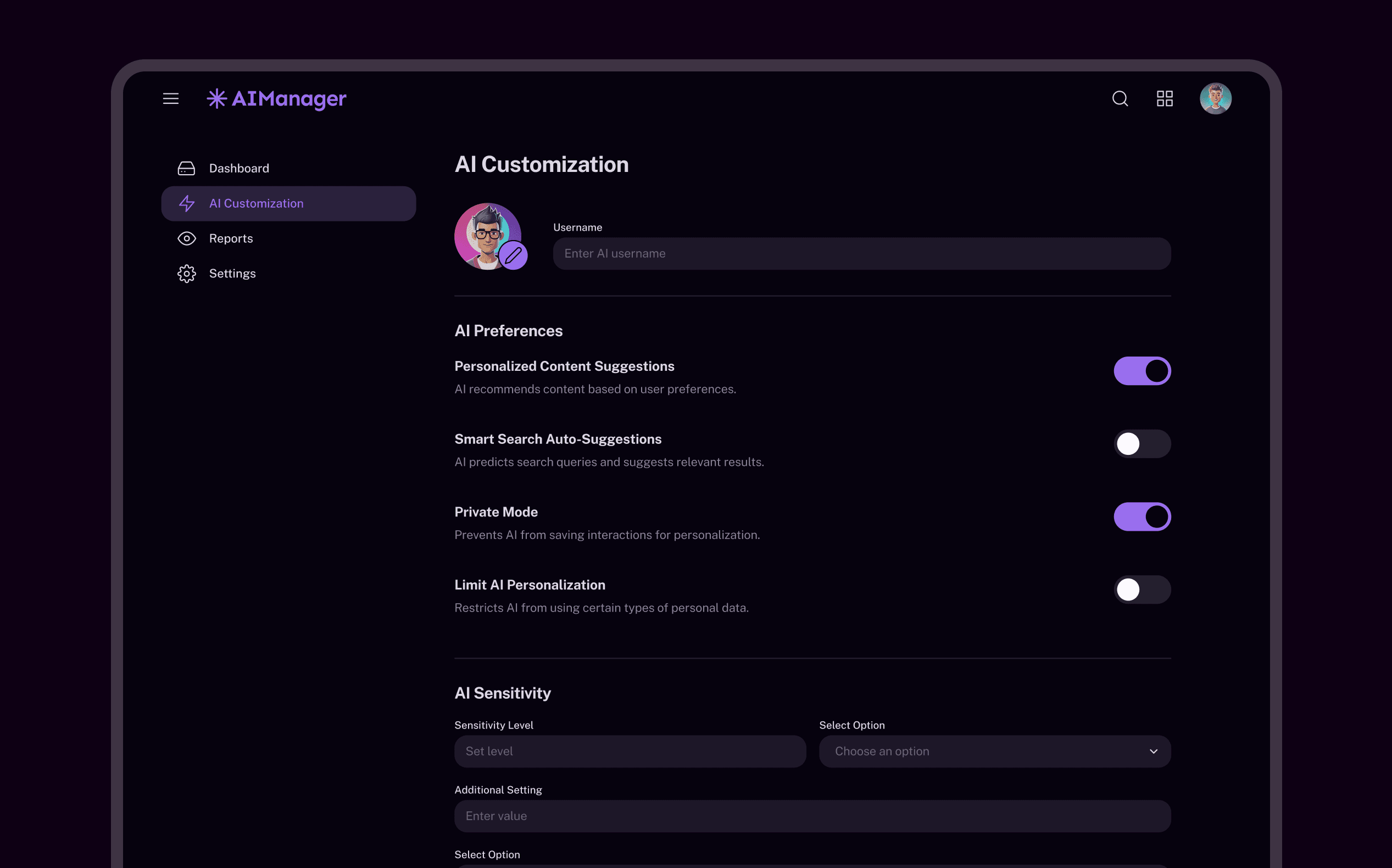
Task: Click the search magnifier icon
Action: [1120, 99]
